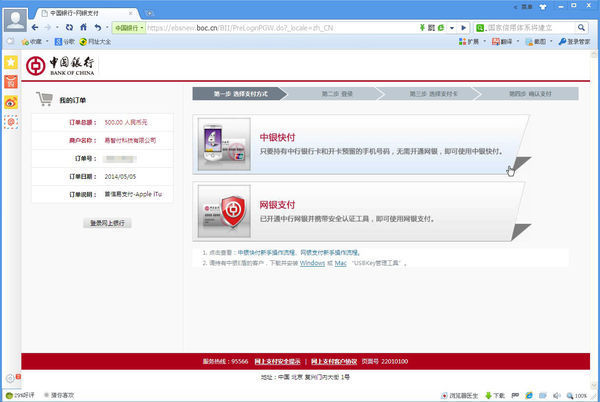Expand the address bar dropdown arrow
The width and height of the screenshot is (600, 402).
[x=452, y=28]
